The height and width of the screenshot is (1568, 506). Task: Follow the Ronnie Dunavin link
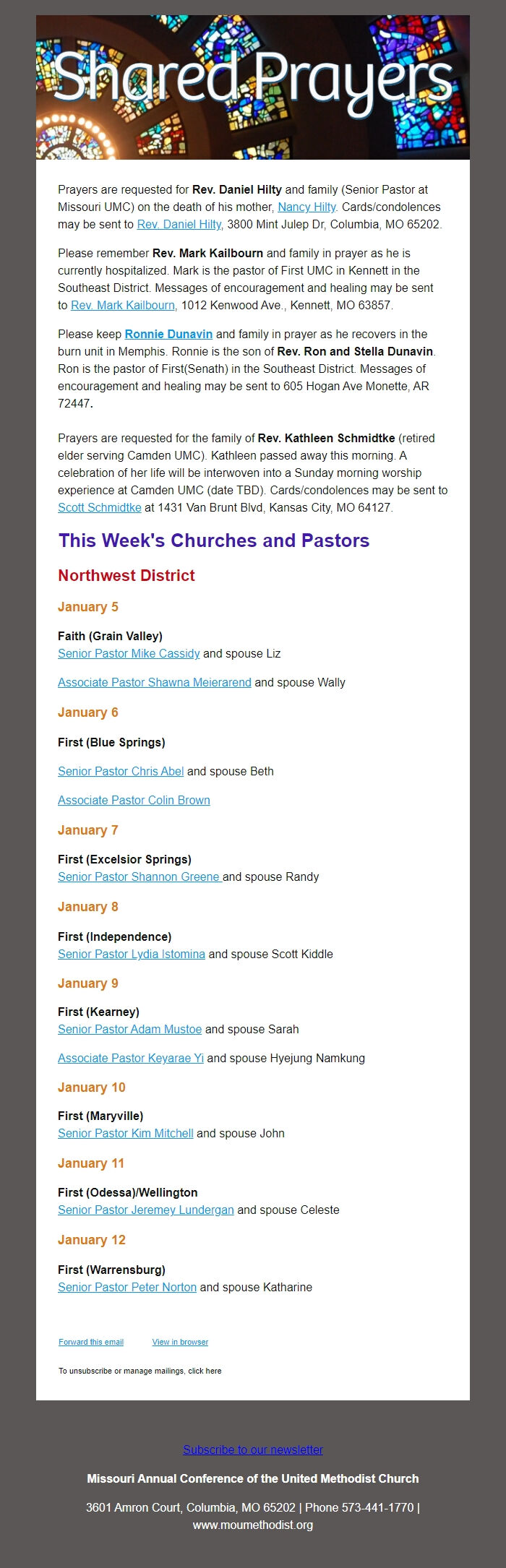168,334
